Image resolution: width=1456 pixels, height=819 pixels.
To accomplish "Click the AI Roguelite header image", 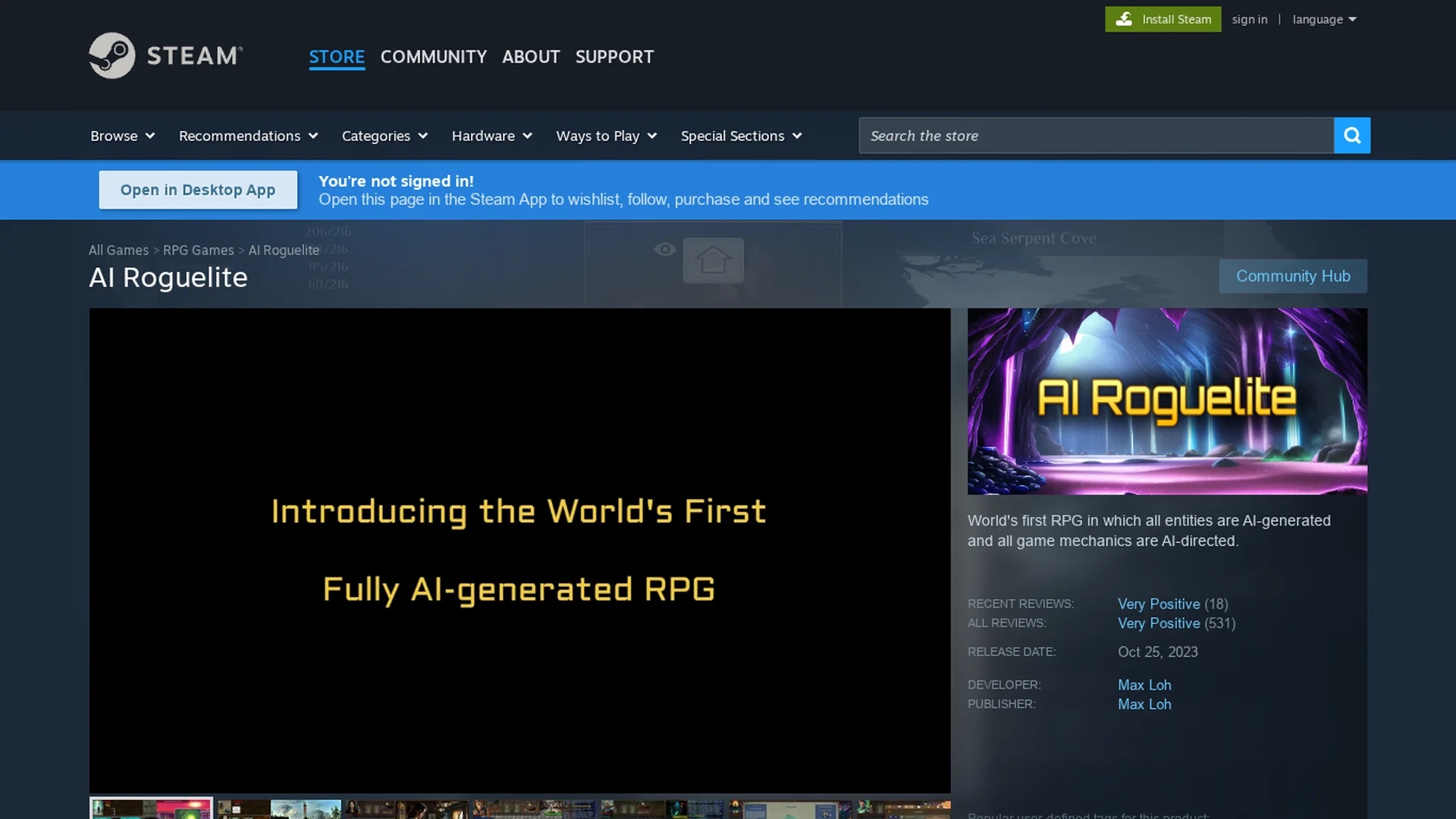I will (1167, 401).
